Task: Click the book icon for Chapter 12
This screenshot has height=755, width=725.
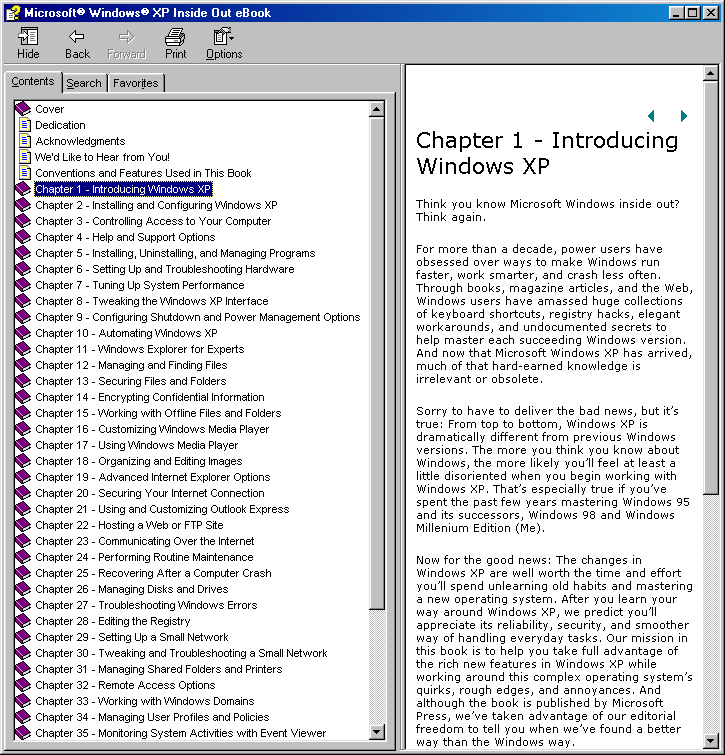Action: pyautogui.click(x=23, y=364)
